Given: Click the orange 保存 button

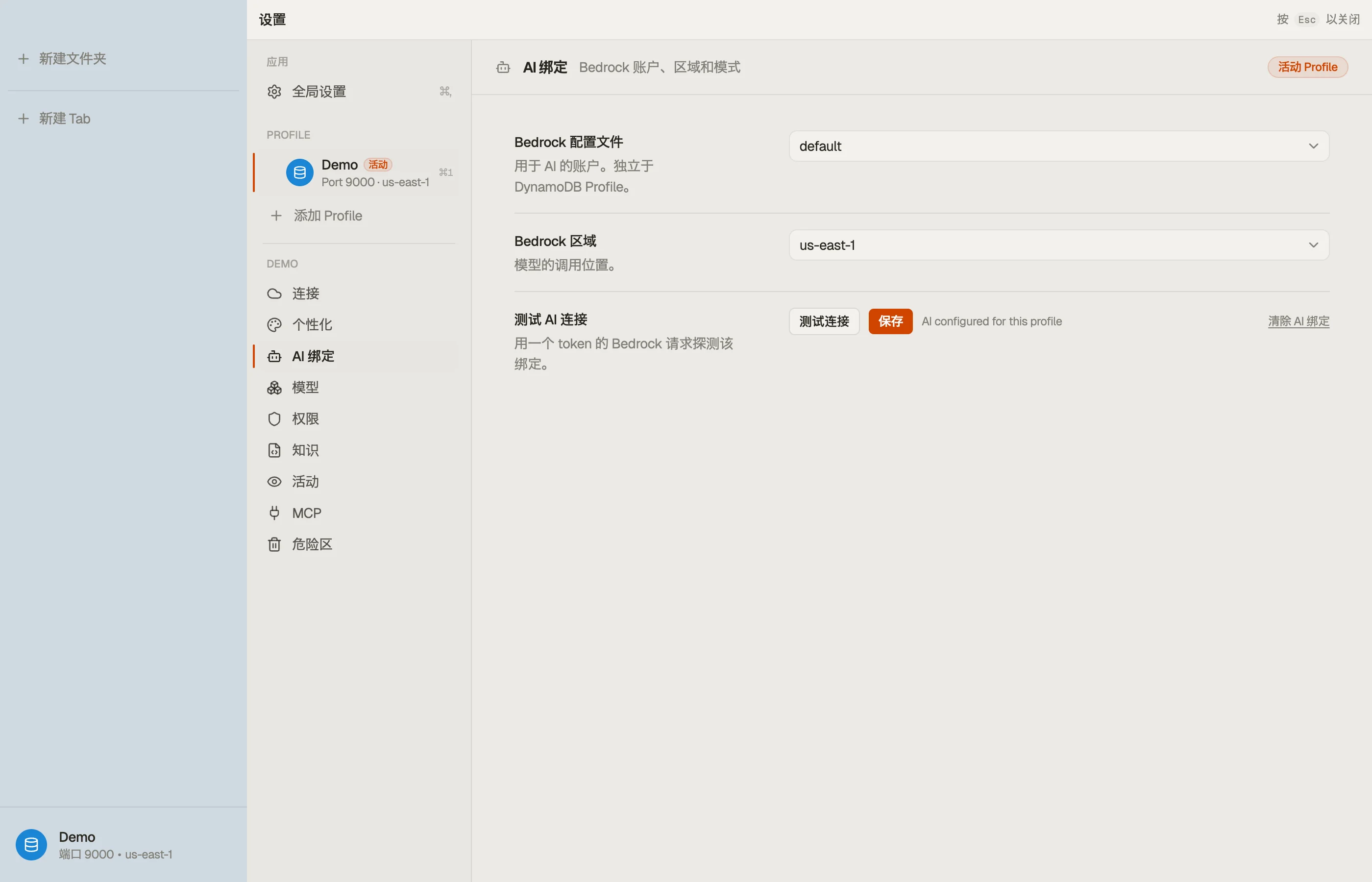Looking at the screenshot, I should click(890, 321).
